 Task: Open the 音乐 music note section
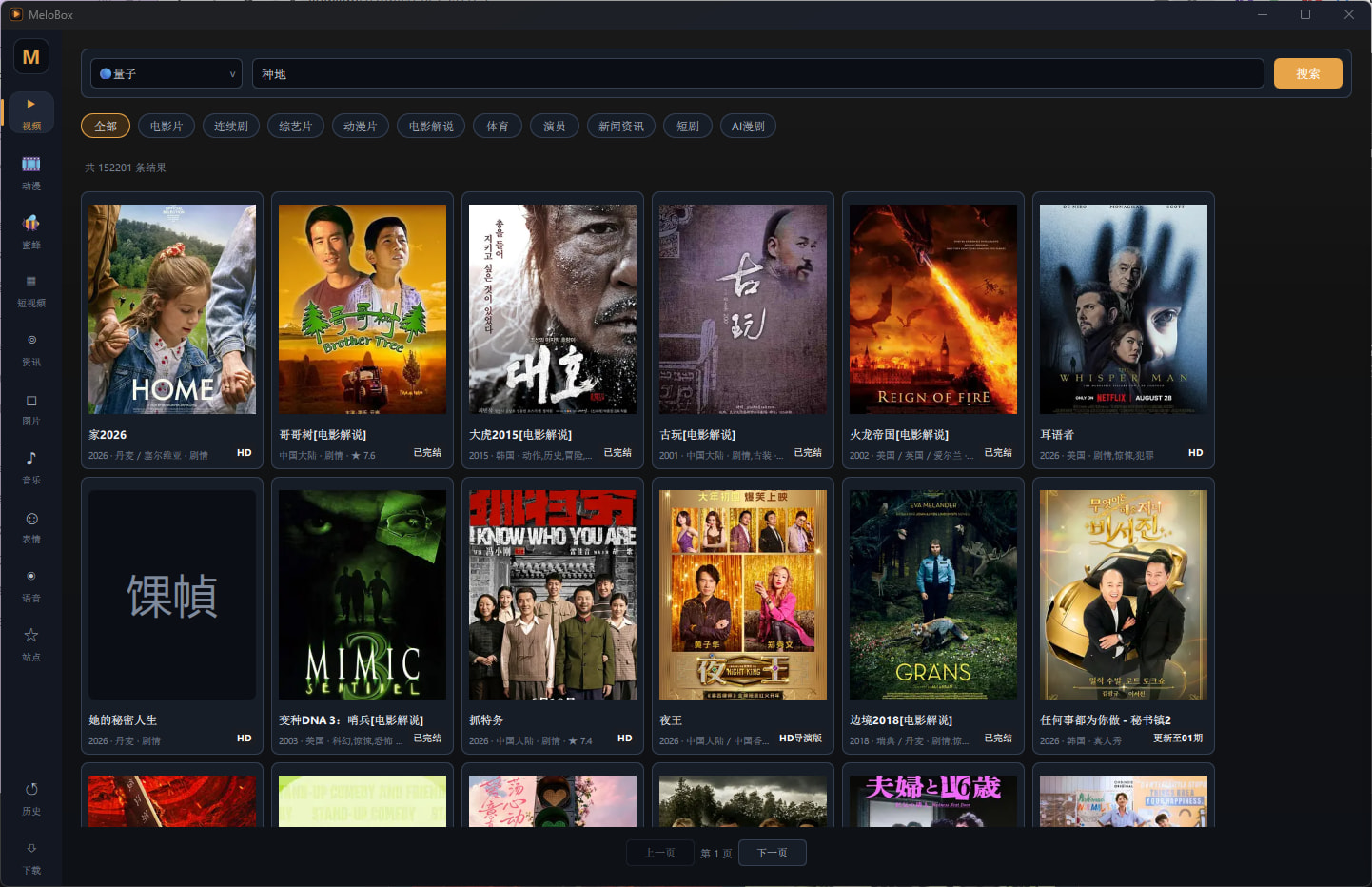point(31,468)
